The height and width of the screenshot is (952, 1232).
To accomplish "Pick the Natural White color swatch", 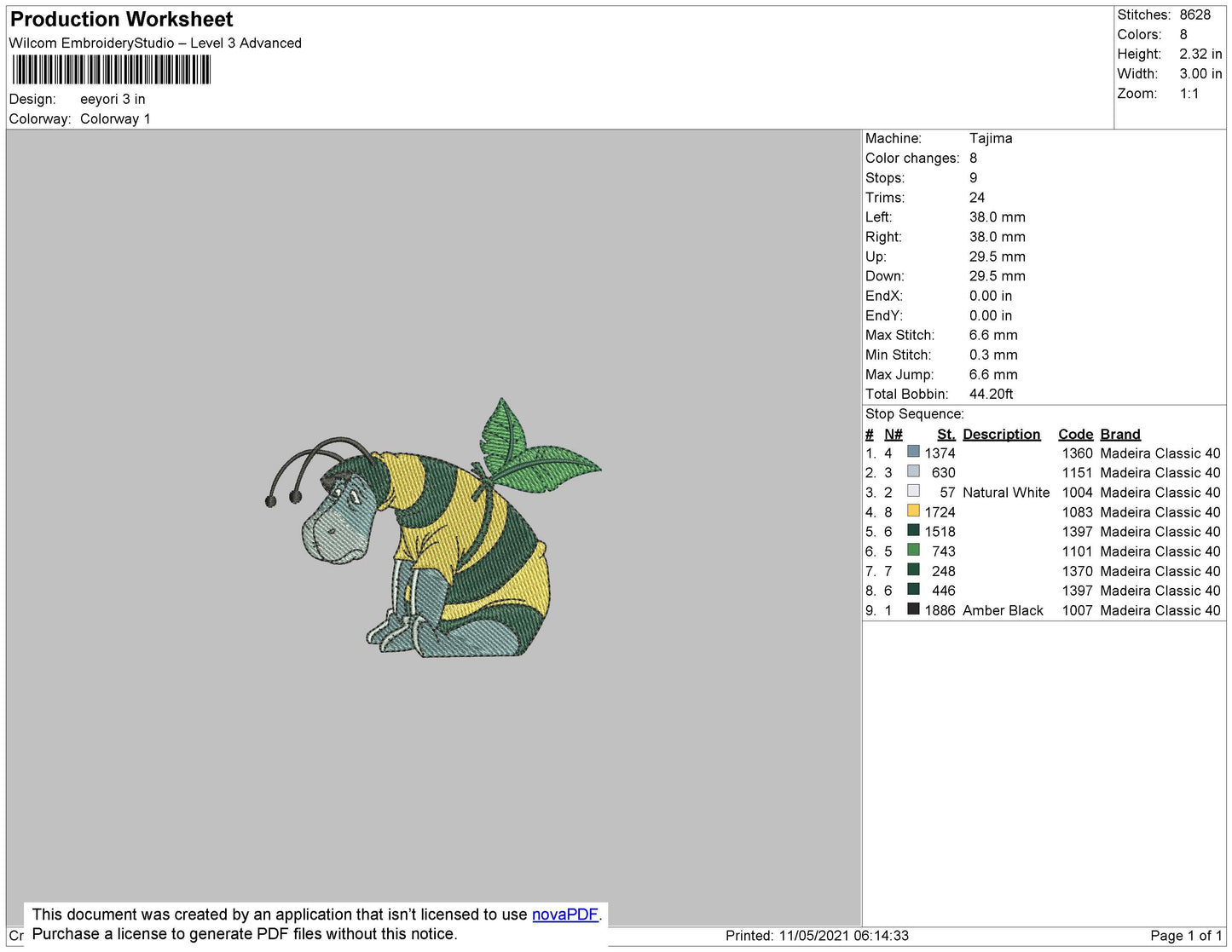I will pos(913,491).
